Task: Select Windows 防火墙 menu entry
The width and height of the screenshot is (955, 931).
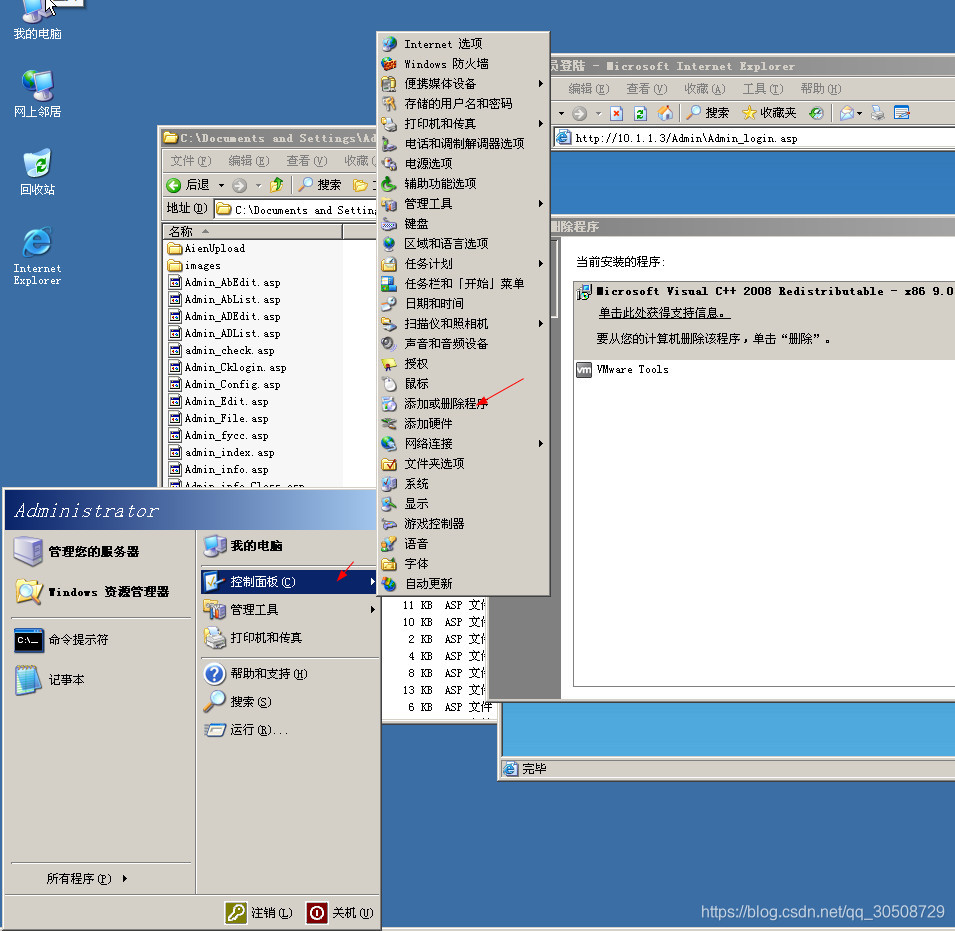Action: 463,64
